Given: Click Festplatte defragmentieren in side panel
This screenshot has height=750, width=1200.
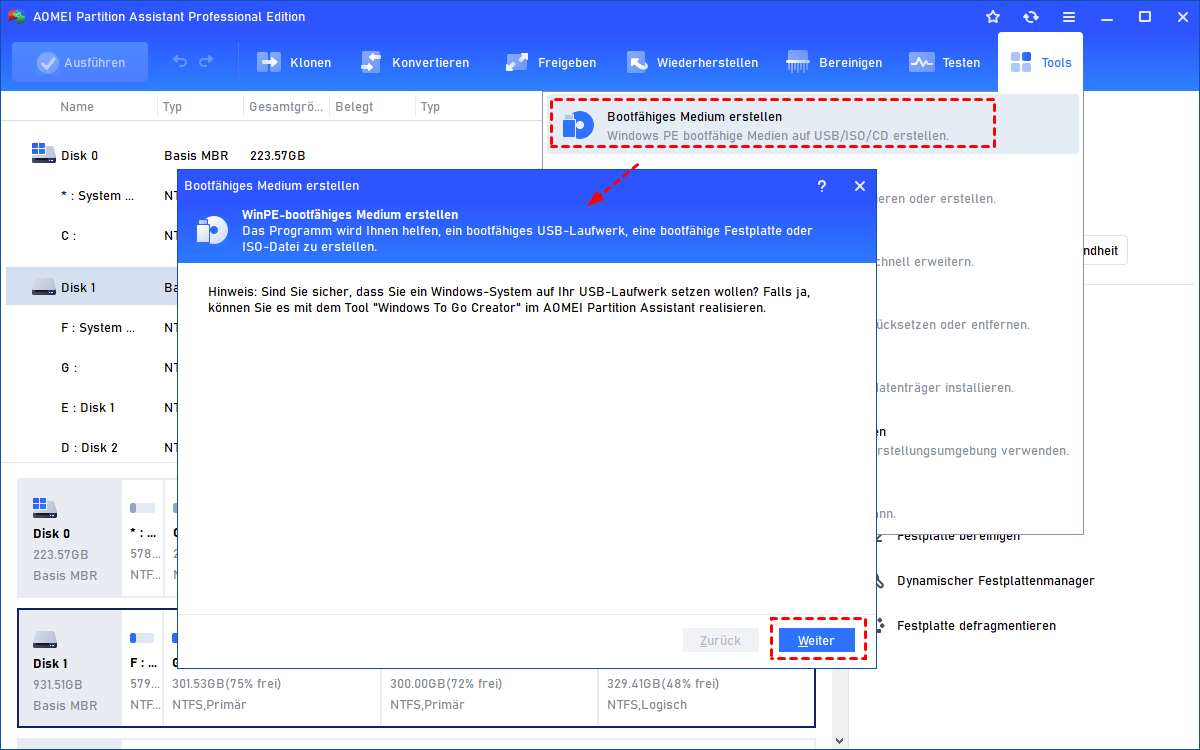Looking at the screenshot, I should click(976, 626).
